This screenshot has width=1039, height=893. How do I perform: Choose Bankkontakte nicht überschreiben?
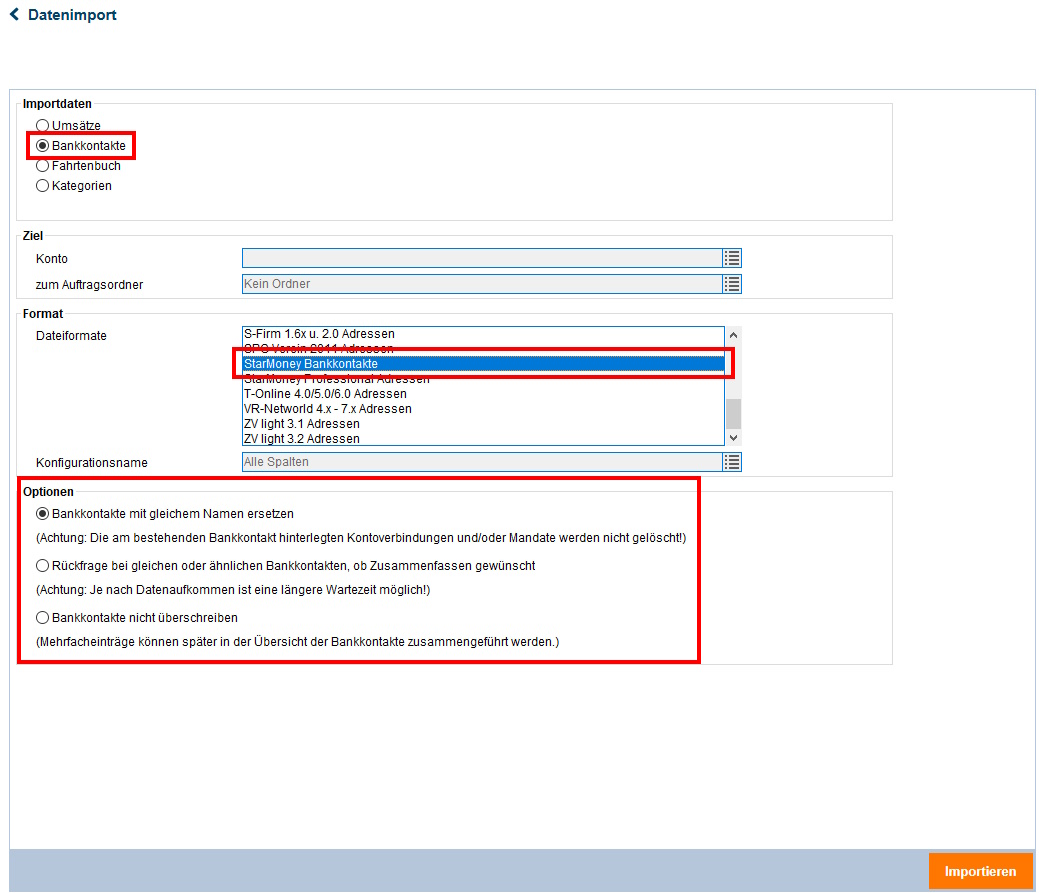point(42,618)
